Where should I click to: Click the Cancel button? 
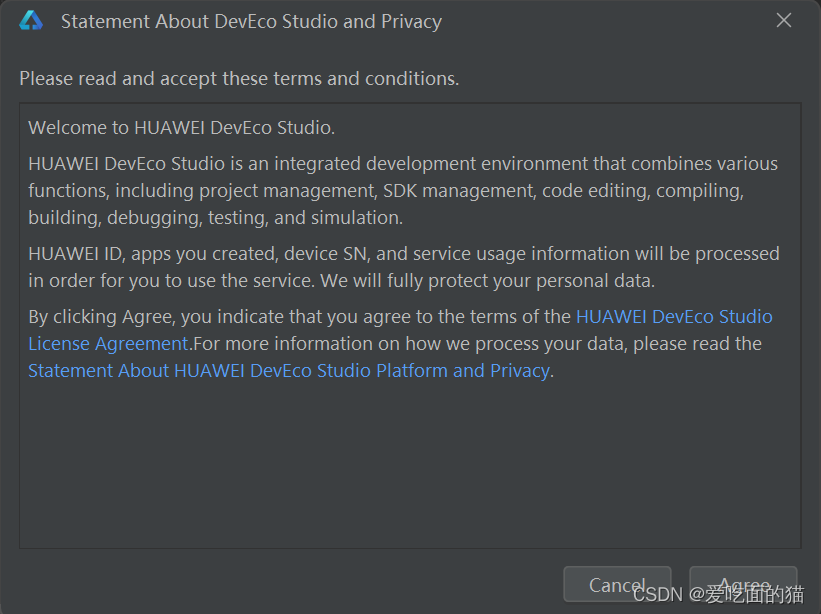point(617,584)
